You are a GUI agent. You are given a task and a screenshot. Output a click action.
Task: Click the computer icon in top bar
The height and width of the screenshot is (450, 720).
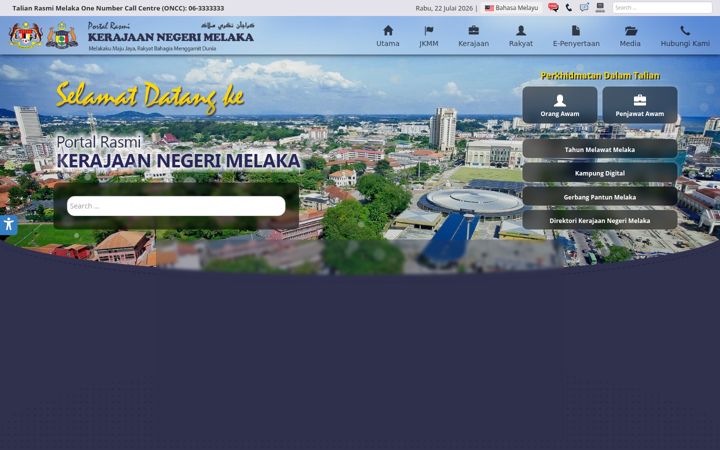[x=600, y=7]
